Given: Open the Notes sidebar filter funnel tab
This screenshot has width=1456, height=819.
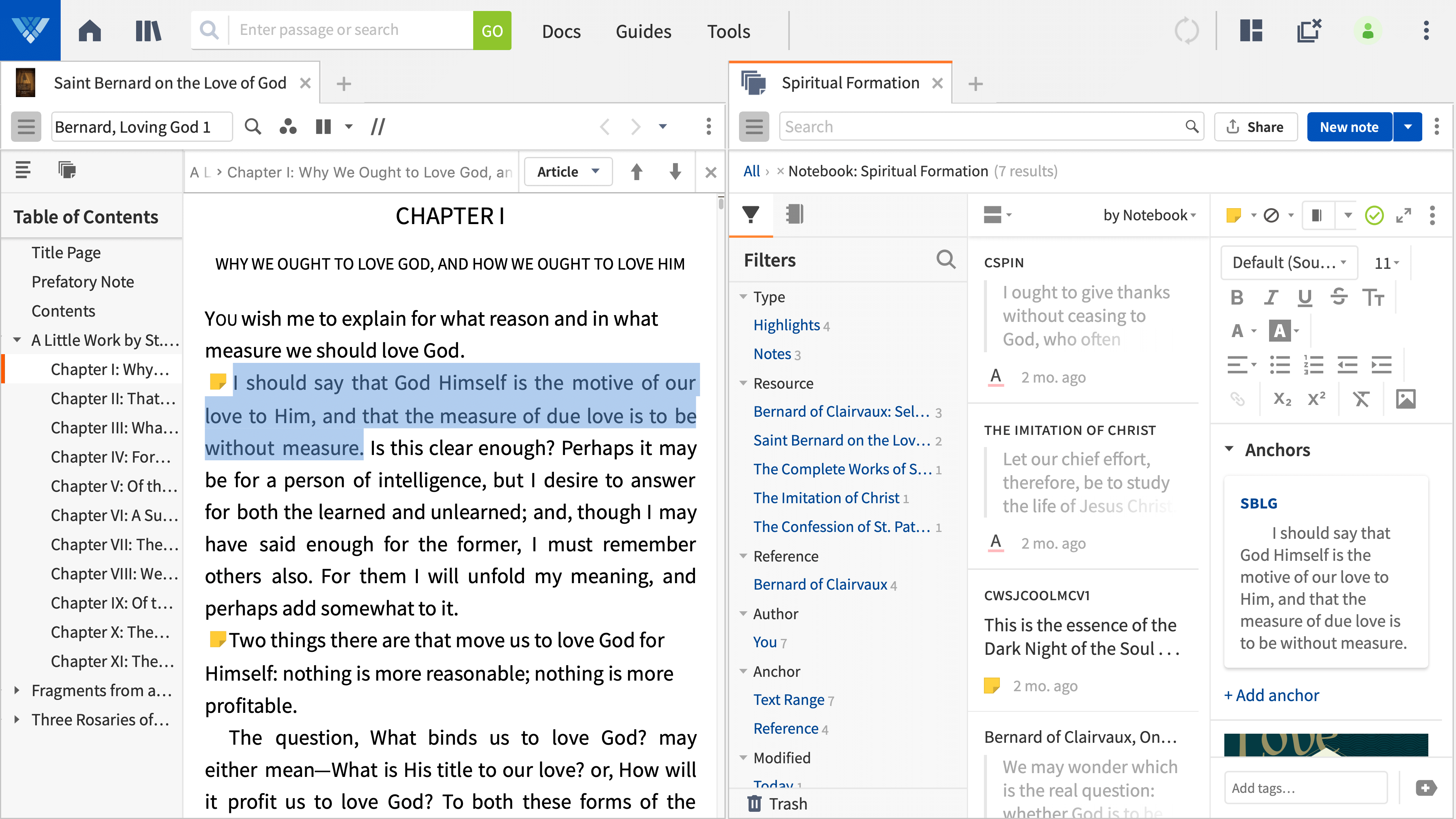Looking at the screenshot, I should pyautogui.click(x=751, y=214).
